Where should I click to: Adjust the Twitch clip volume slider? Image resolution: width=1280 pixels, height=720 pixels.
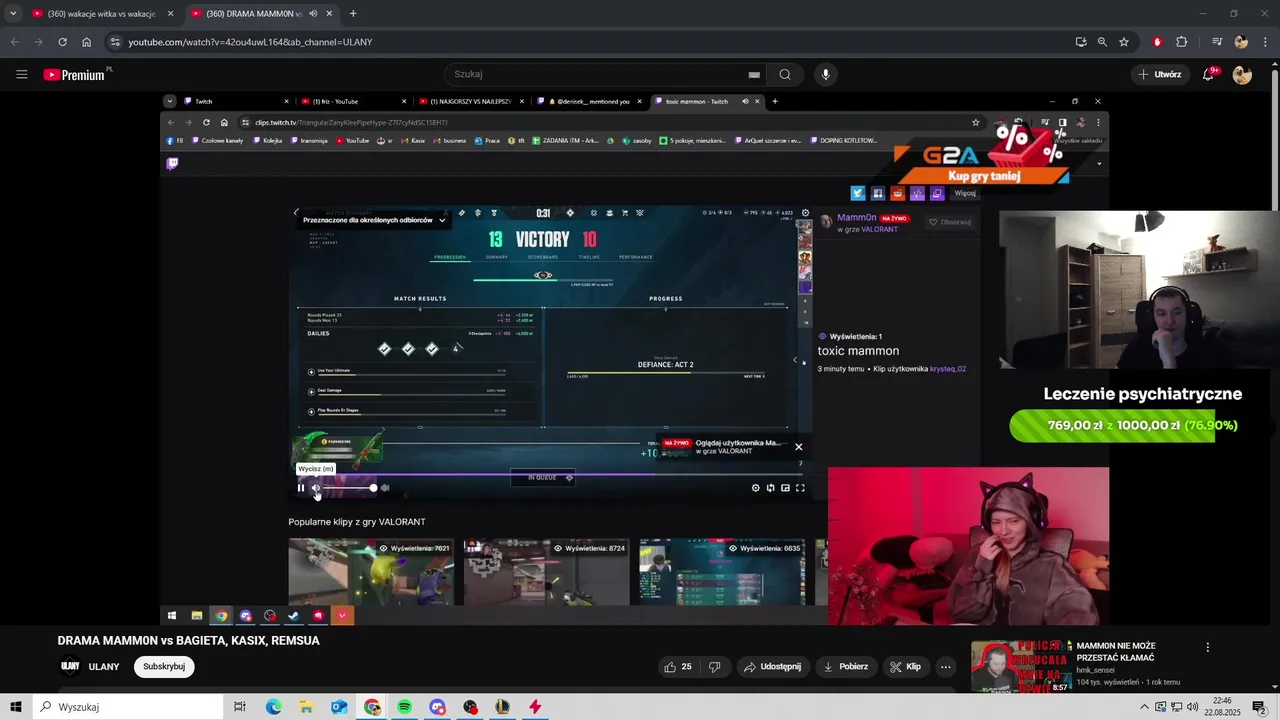point(350,488)
